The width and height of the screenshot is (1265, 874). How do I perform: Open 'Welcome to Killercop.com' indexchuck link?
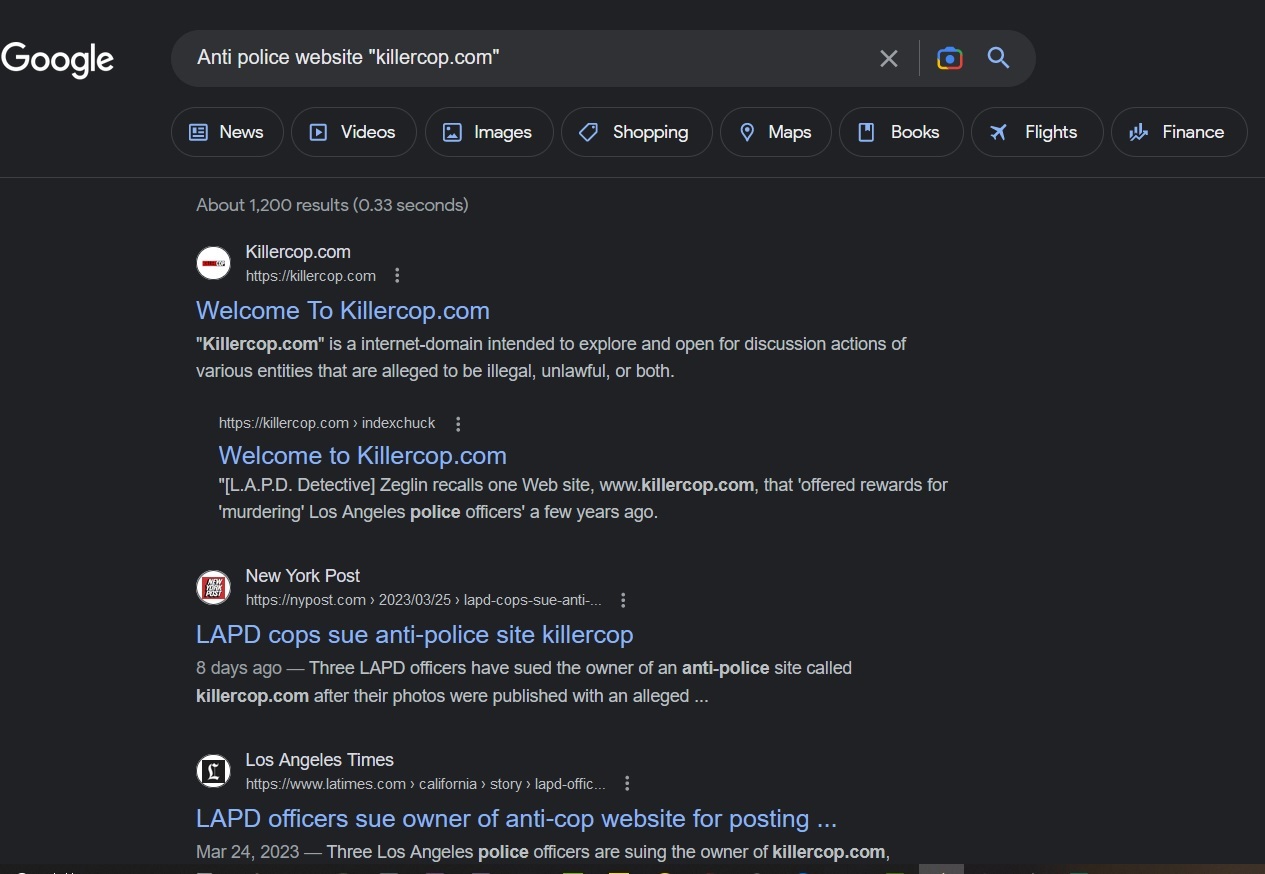pyautogui.click(x=363, y=455)
